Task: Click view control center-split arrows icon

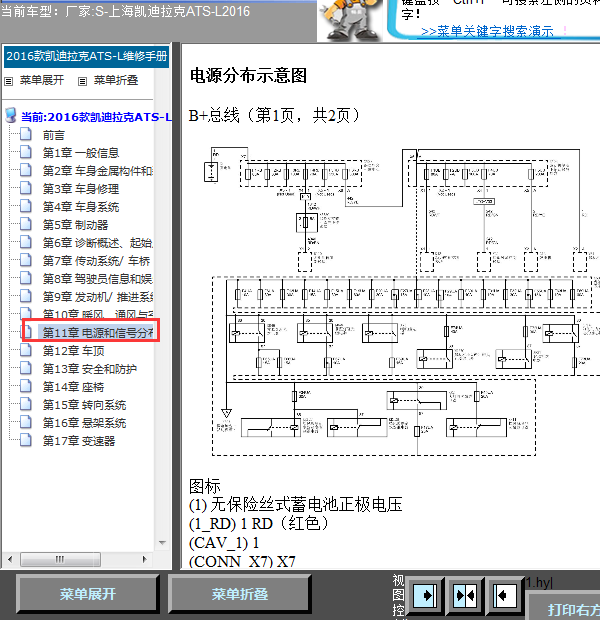Action: point(465,595)
